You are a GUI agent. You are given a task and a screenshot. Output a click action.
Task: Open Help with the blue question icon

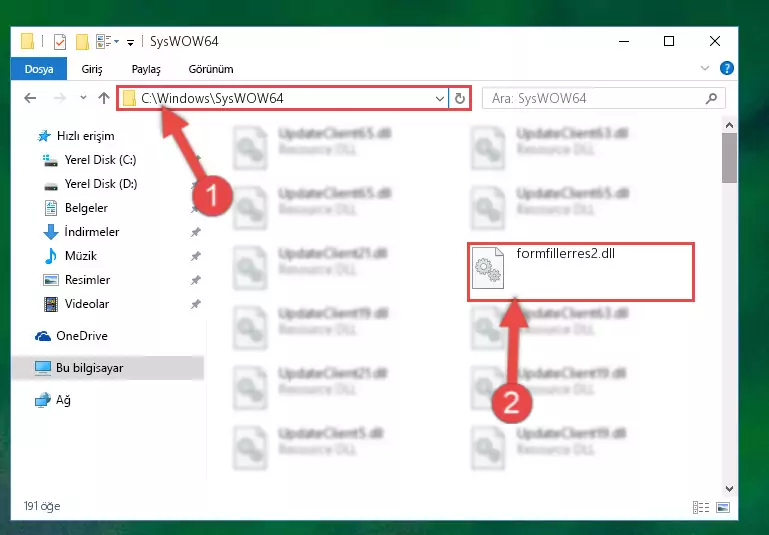pyautogui.click(x=726, y=68)
